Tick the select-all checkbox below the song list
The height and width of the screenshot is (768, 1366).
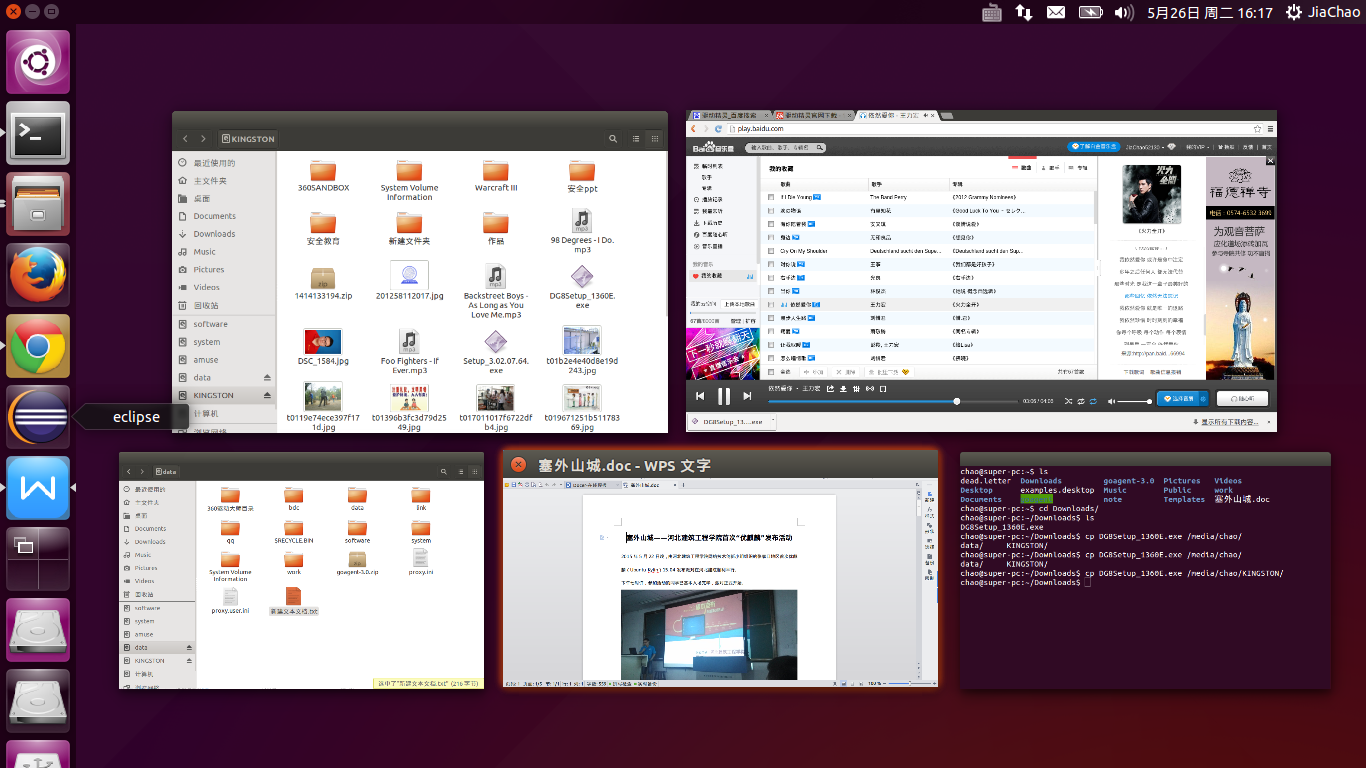point(771,371)
